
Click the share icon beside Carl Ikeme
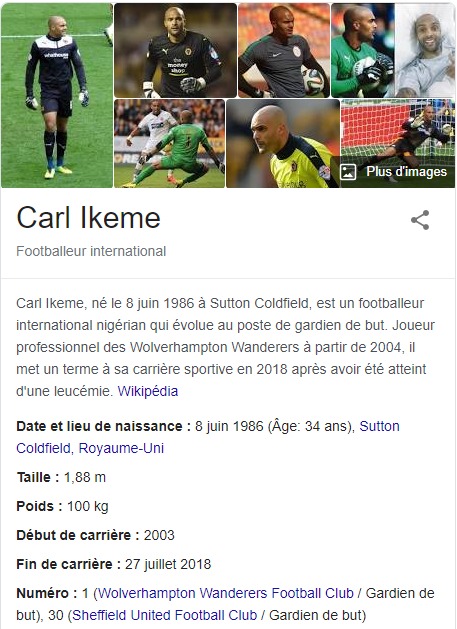point(420,220)
